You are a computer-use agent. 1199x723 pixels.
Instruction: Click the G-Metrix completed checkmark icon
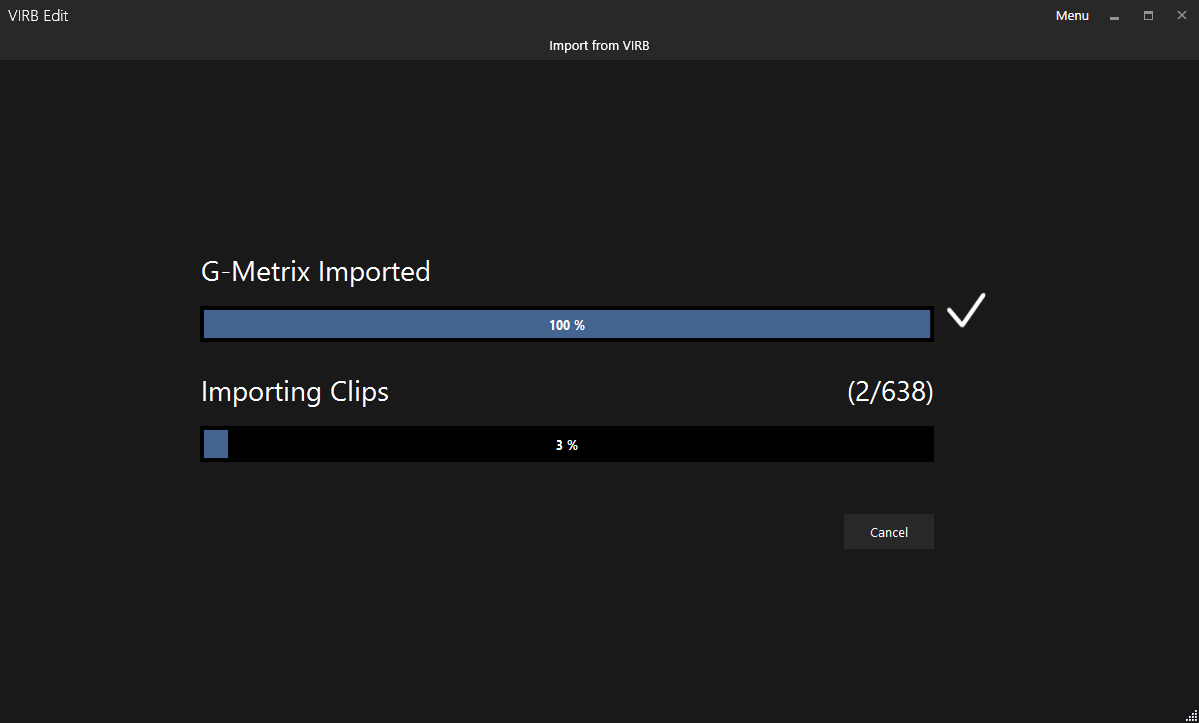click(966, 310)
